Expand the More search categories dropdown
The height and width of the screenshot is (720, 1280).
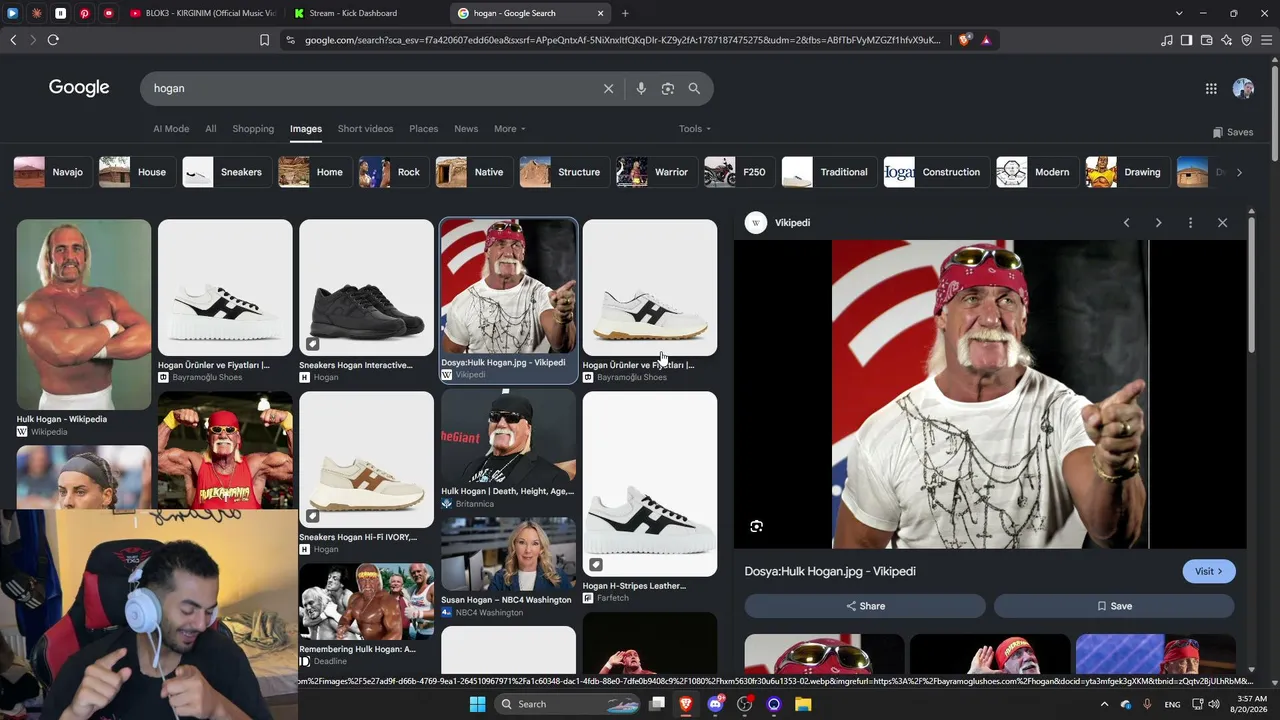(x=509, y=129)
